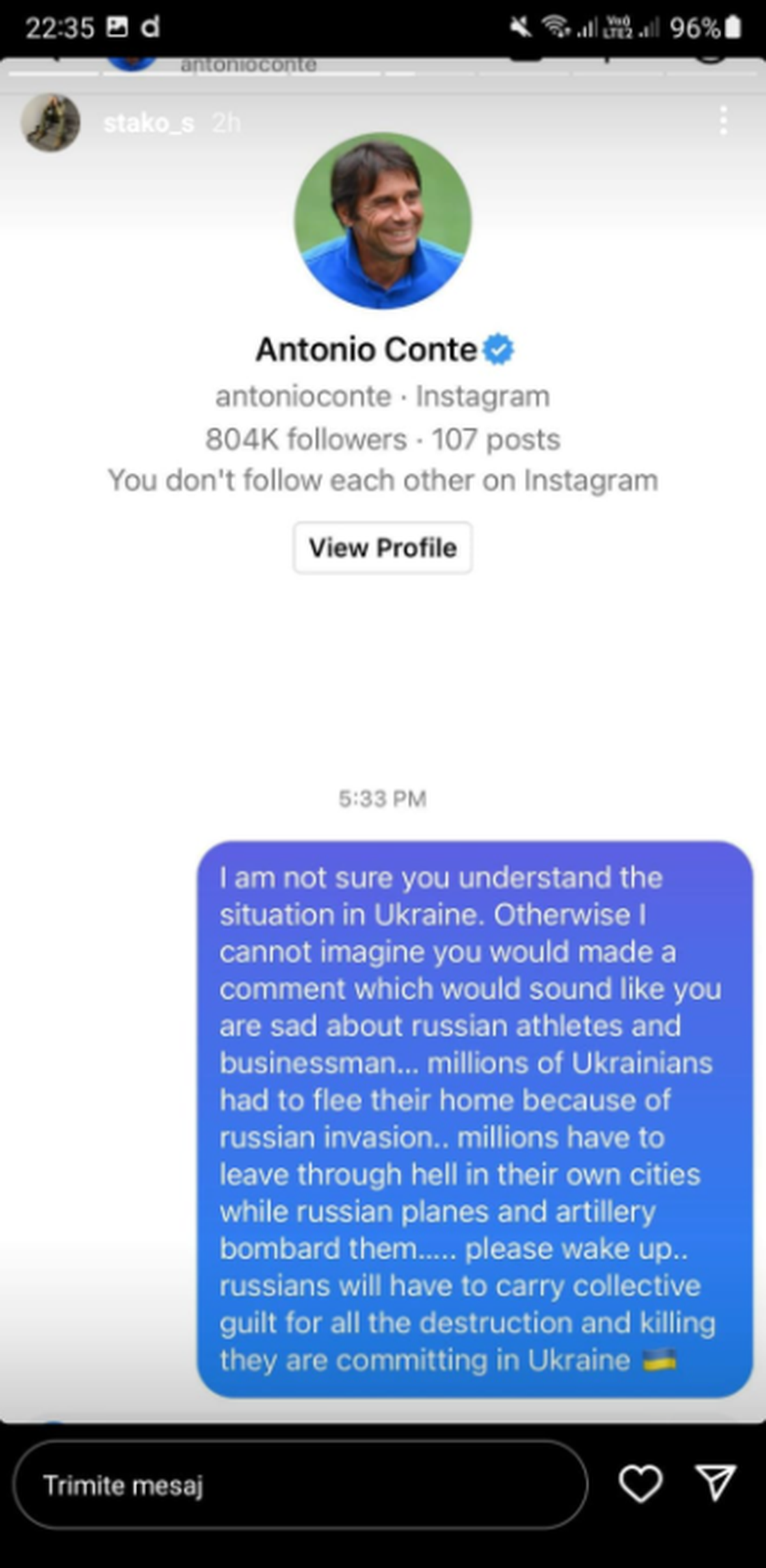
Task: Tap Antonio Conte's profile picture
Action: pos(383,221)
